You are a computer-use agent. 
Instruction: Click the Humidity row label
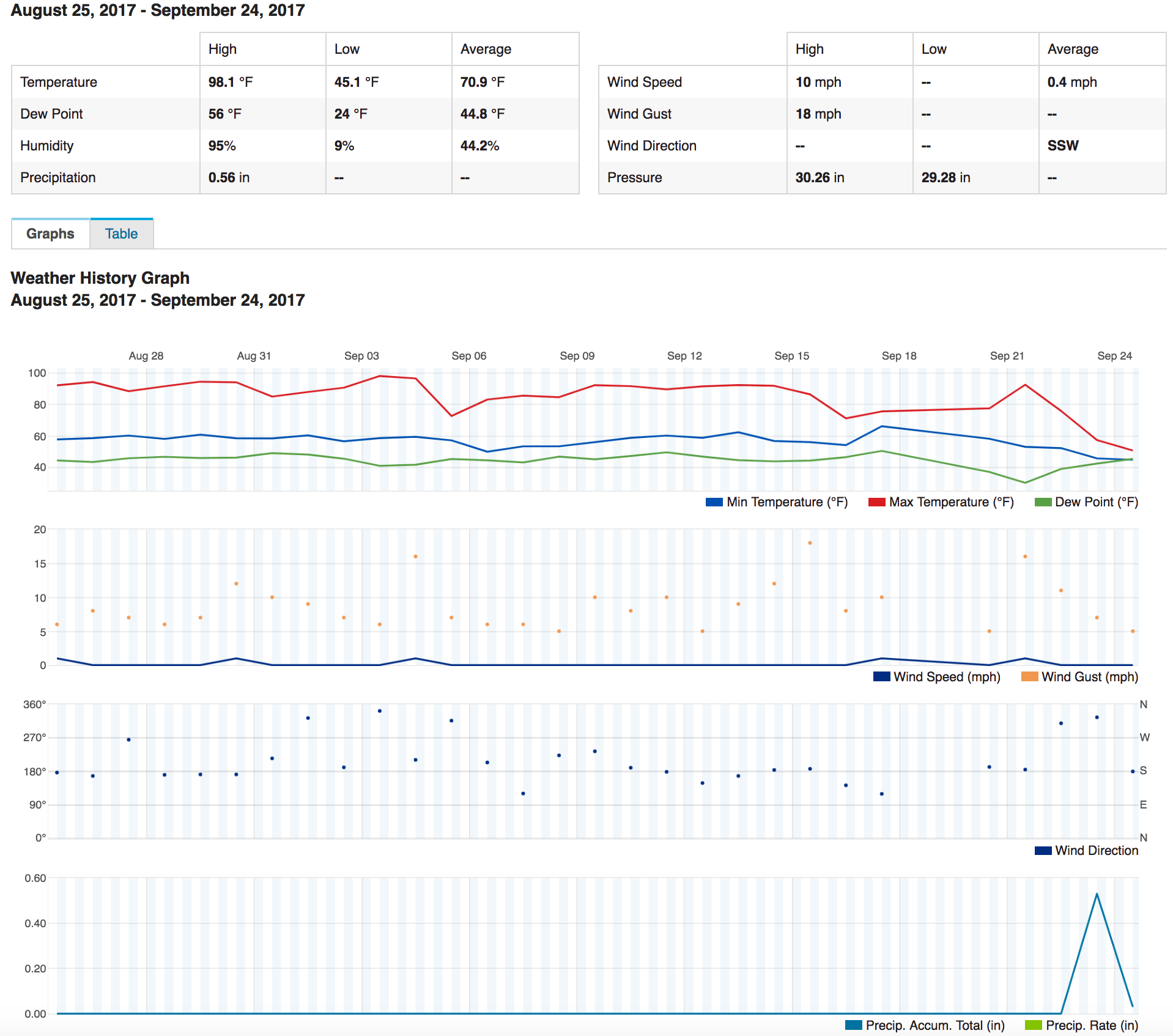(x=47, y=146)
